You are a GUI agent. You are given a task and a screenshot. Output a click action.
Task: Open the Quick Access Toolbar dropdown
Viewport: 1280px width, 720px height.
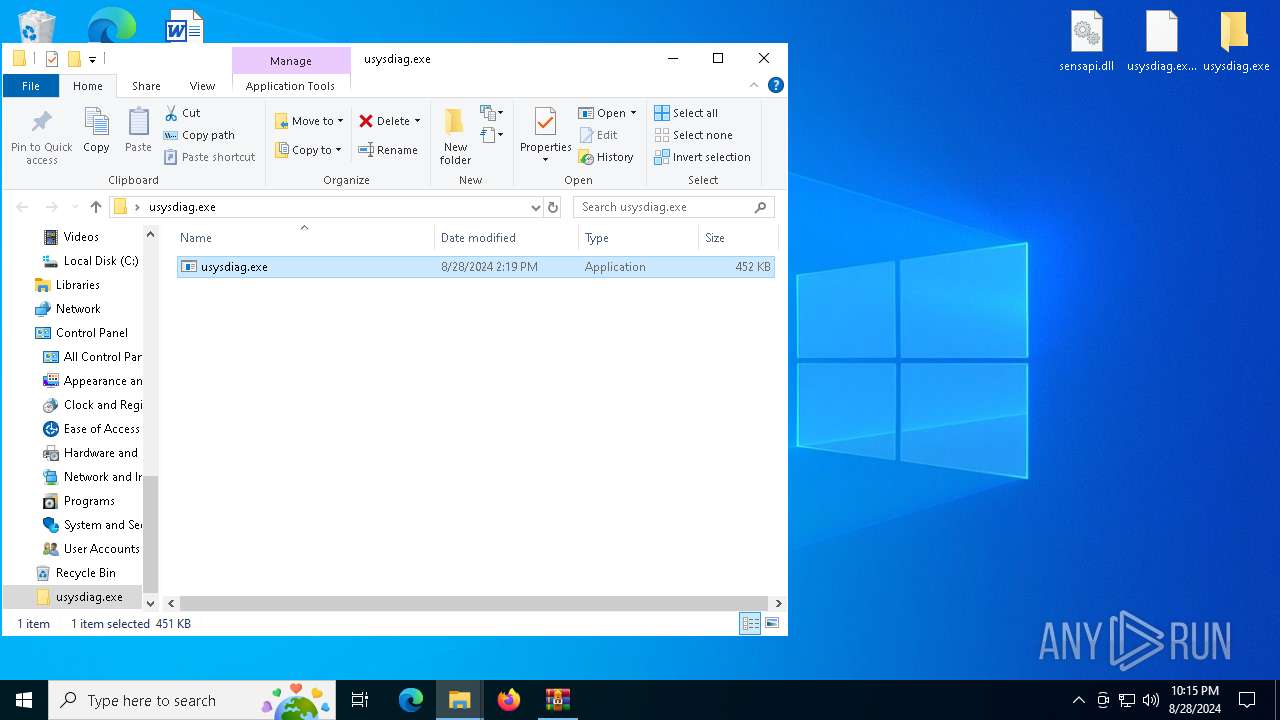click(x=92, y=60)
